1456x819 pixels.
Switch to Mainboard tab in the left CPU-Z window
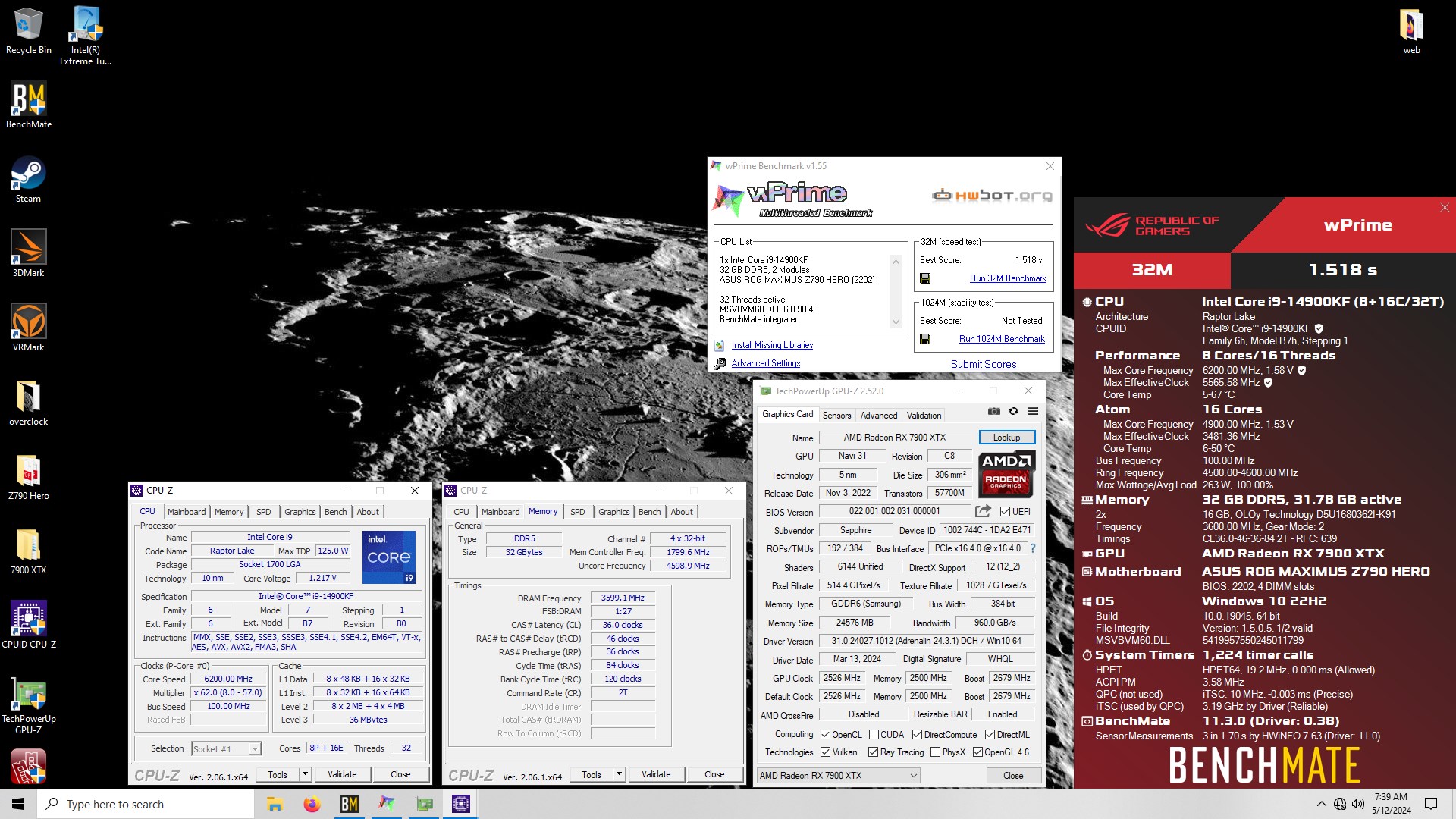tap(187, 512)
